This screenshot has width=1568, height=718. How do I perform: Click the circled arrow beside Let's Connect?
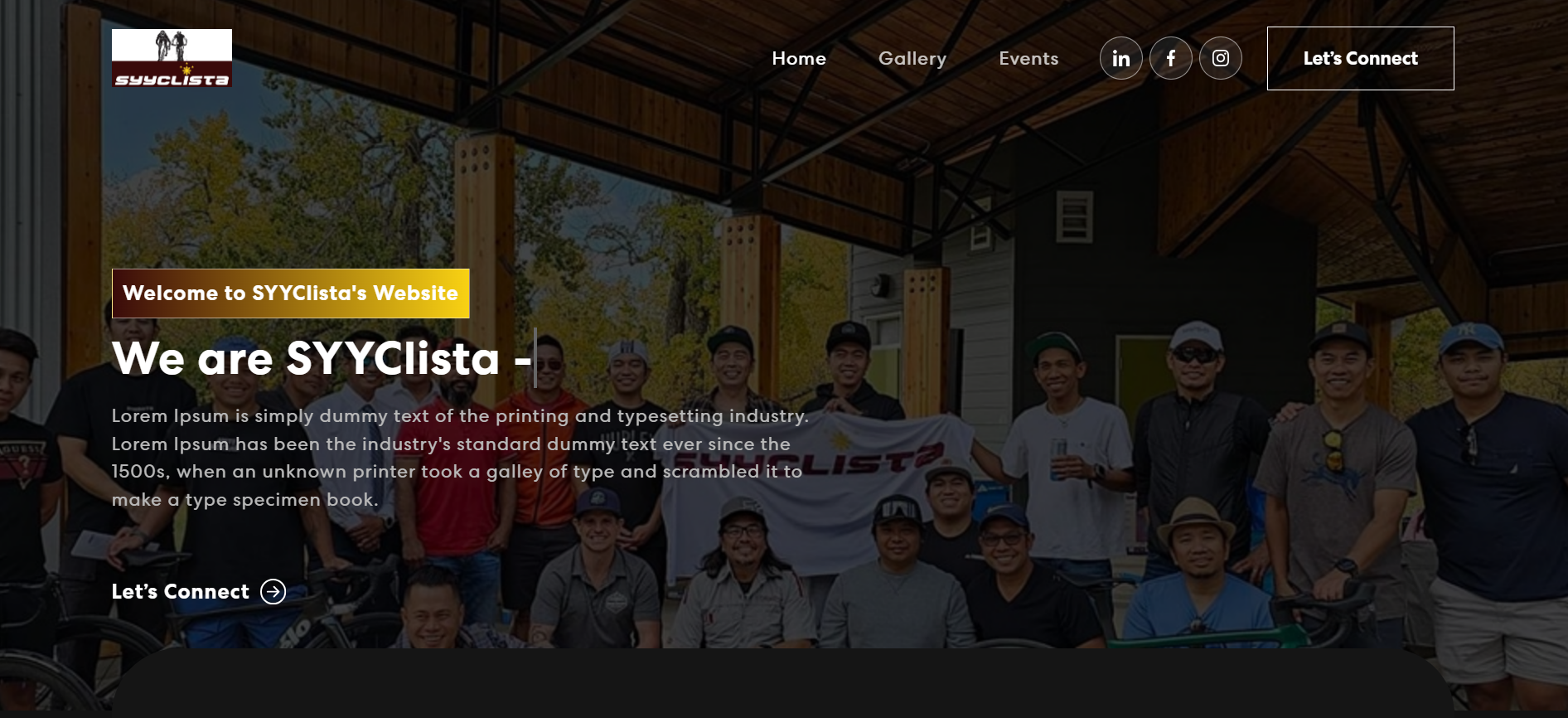pyautogui.click(x=273, y=591)
